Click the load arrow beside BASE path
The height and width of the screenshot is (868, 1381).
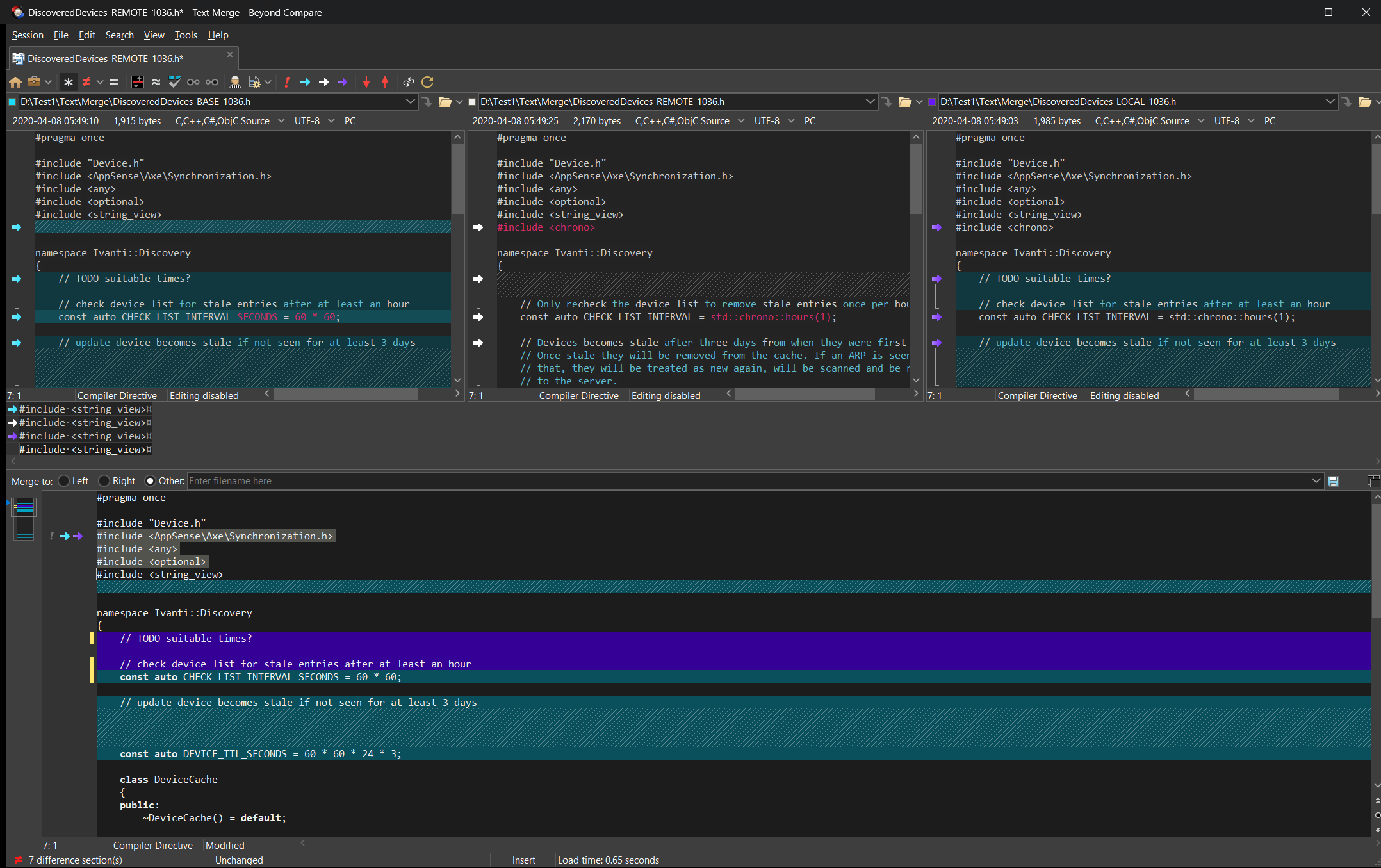tap(427, 102)
